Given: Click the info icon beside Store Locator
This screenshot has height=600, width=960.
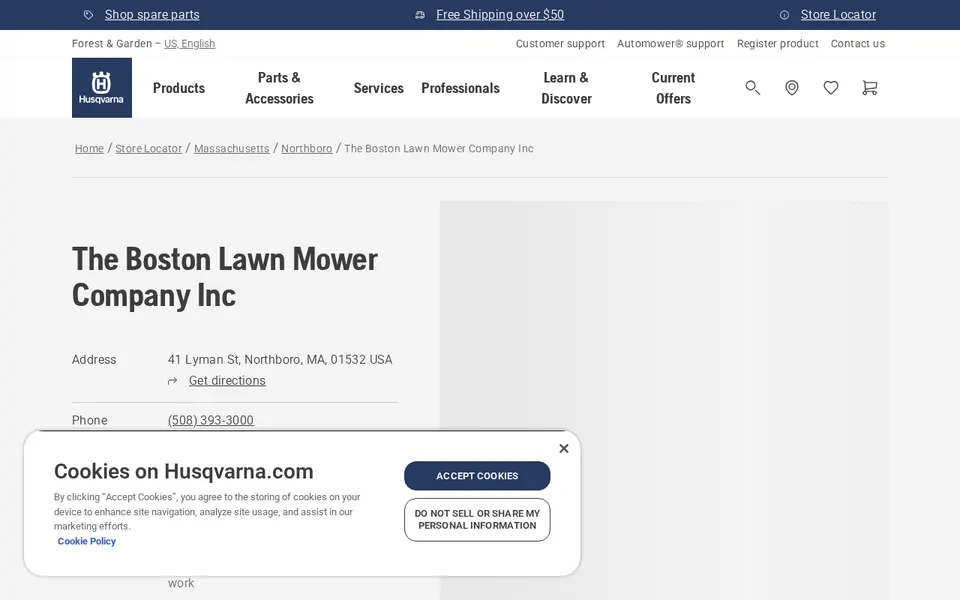Looking at the screenshot, I should tap(784, 15).
